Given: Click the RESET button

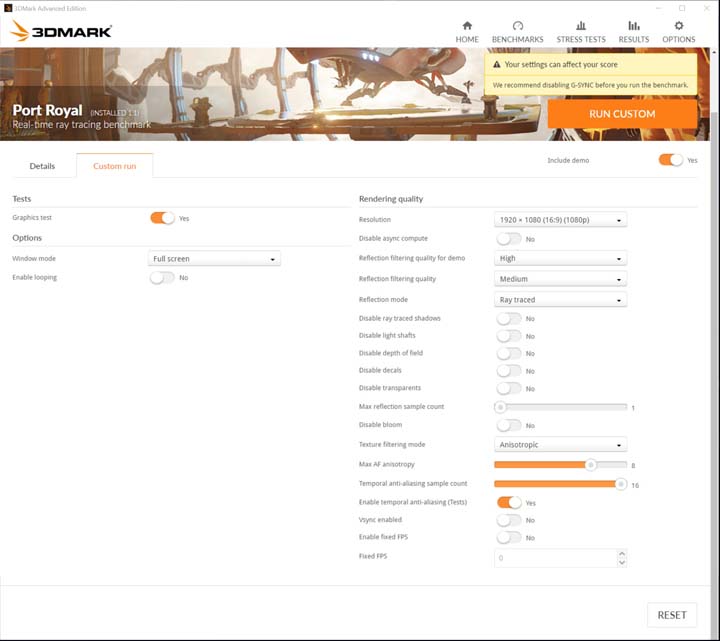Looking at the screenshot, I should 672,615.
